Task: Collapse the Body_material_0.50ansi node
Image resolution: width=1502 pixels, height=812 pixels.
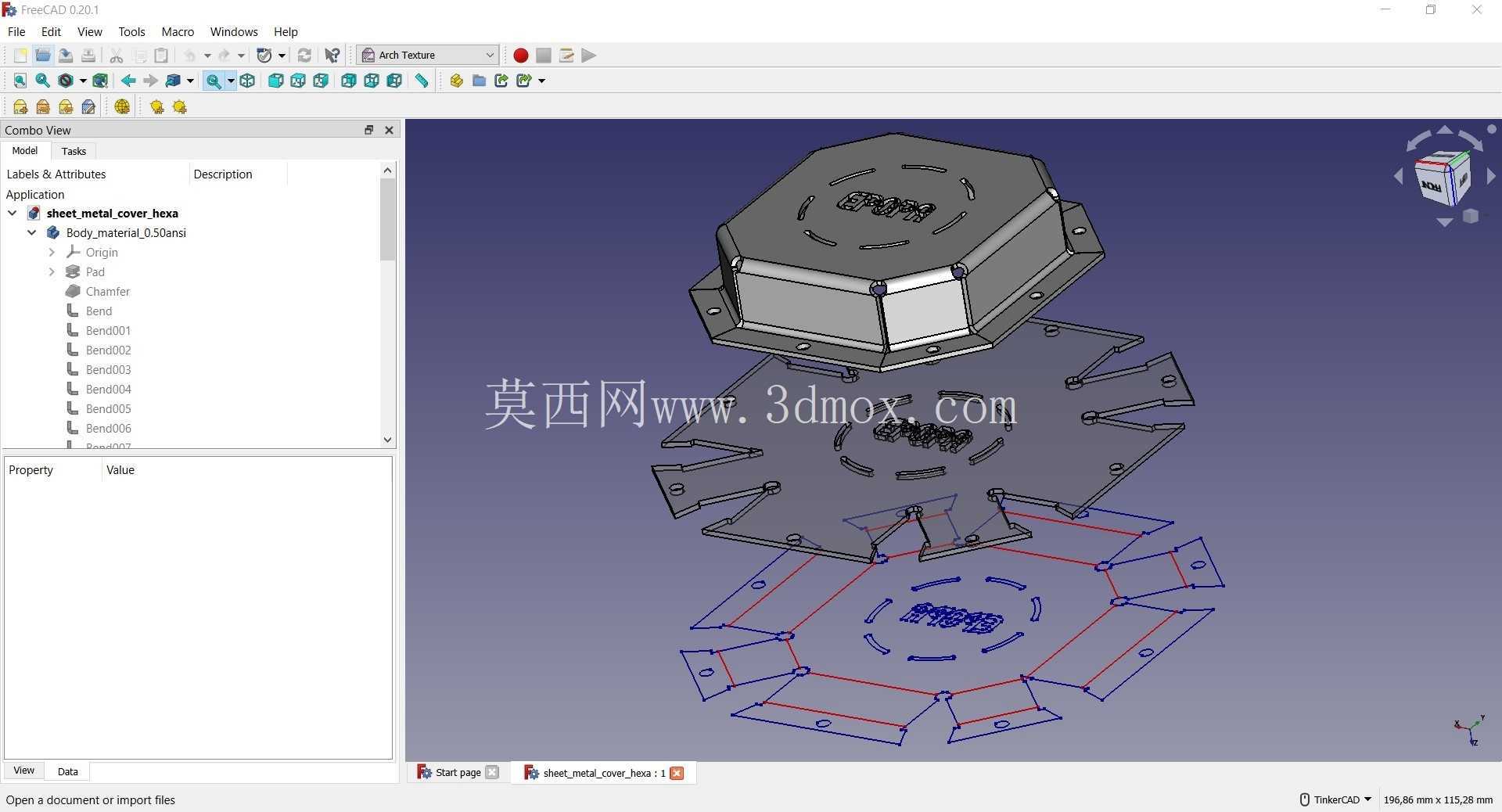Action: [32, 232]
